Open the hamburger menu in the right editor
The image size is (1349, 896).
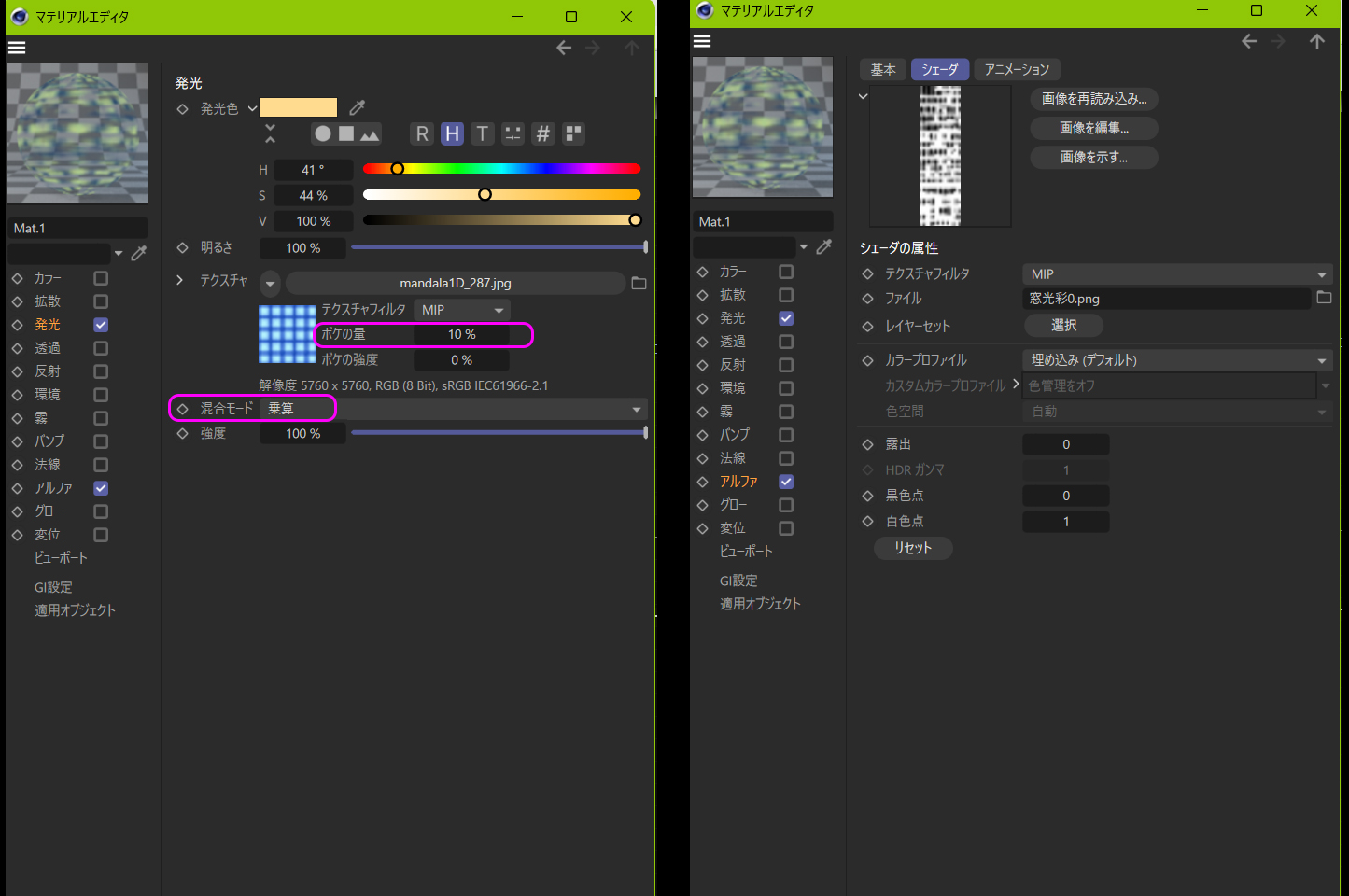[702, 41]
